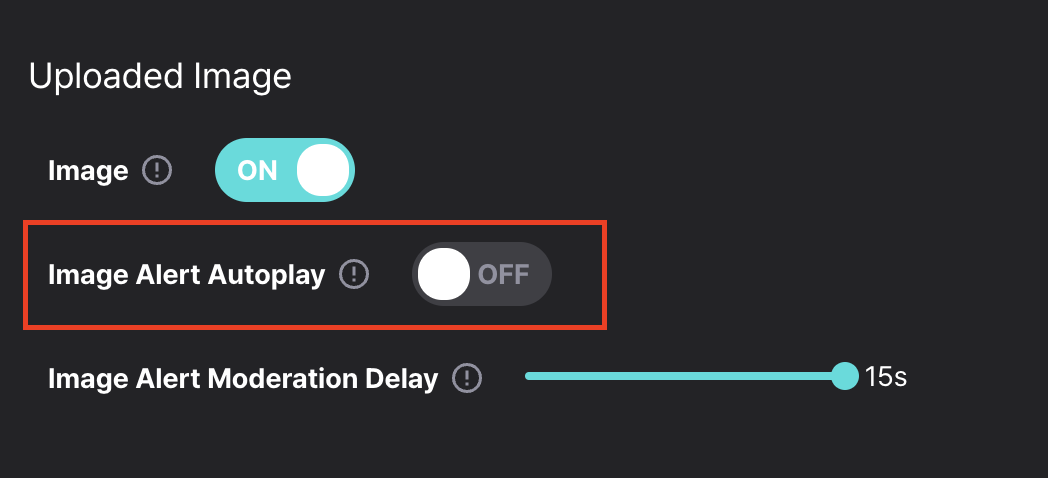Click the Image setting label
The image size is (1048, 478).
pyautogui.click(x=88, y=171)
